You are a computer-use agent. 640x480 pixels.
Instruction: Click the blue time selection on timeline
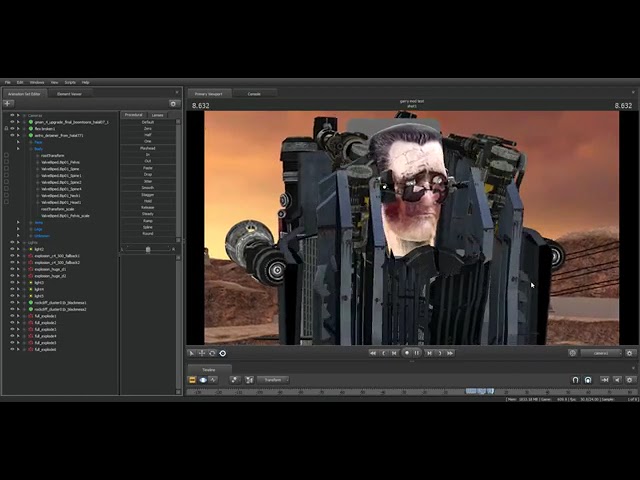tap(480, 391)
